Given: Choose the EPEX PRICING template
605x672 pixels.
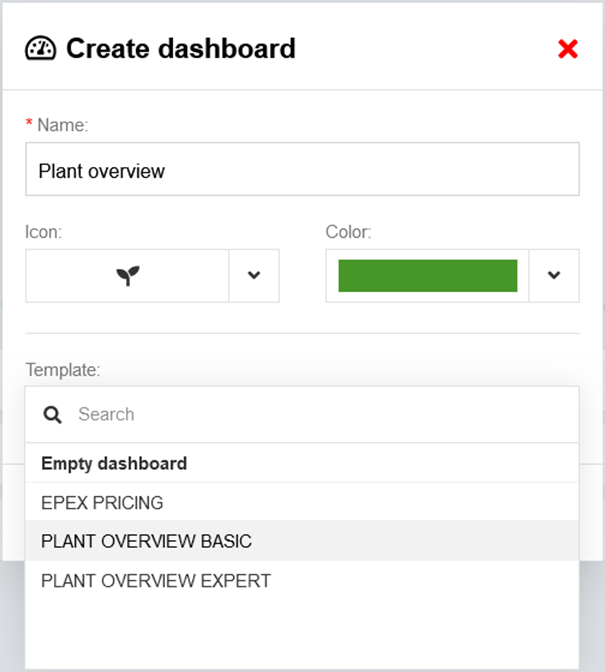Looking at the screenshot, I should pos(102,503).
